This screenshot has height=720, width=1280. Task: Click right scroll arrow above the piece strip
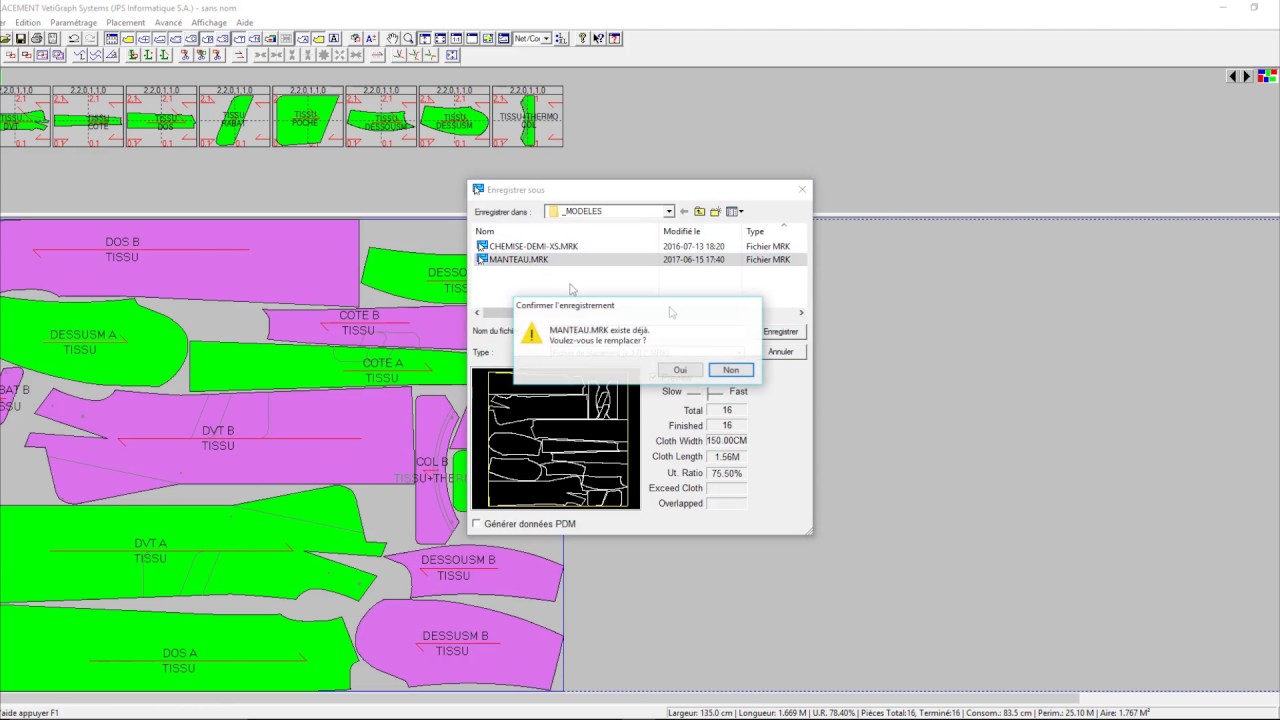pyautogui.click(x=1247, y=76)
